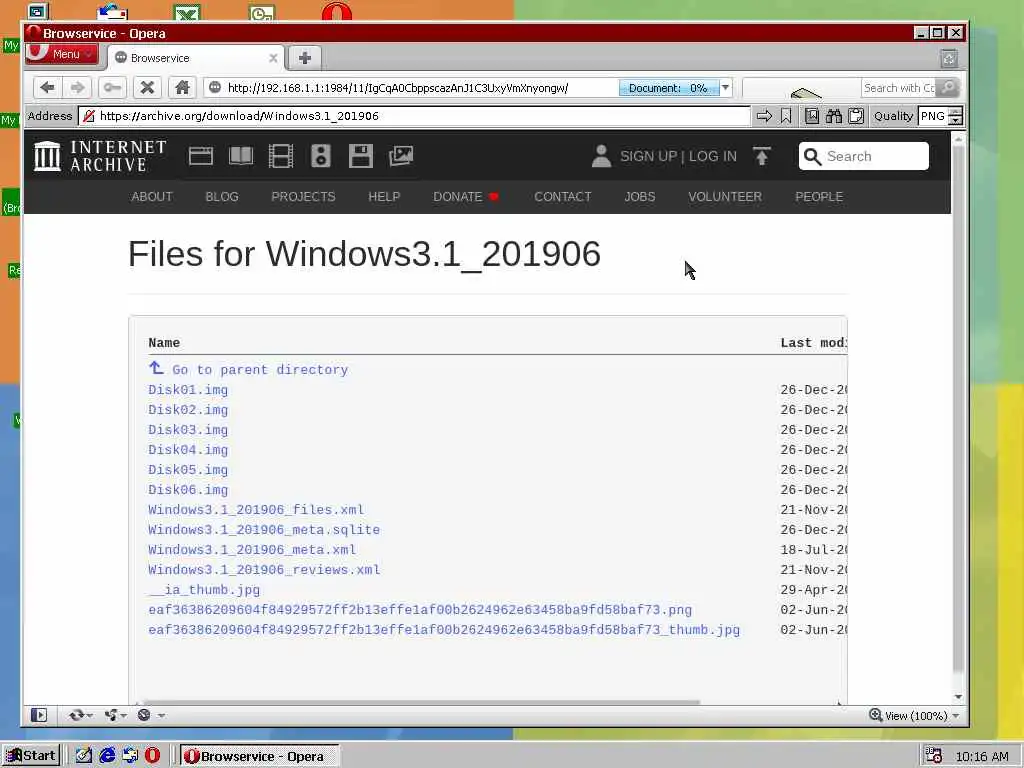Close the Browservice tab

click(273, 58)
